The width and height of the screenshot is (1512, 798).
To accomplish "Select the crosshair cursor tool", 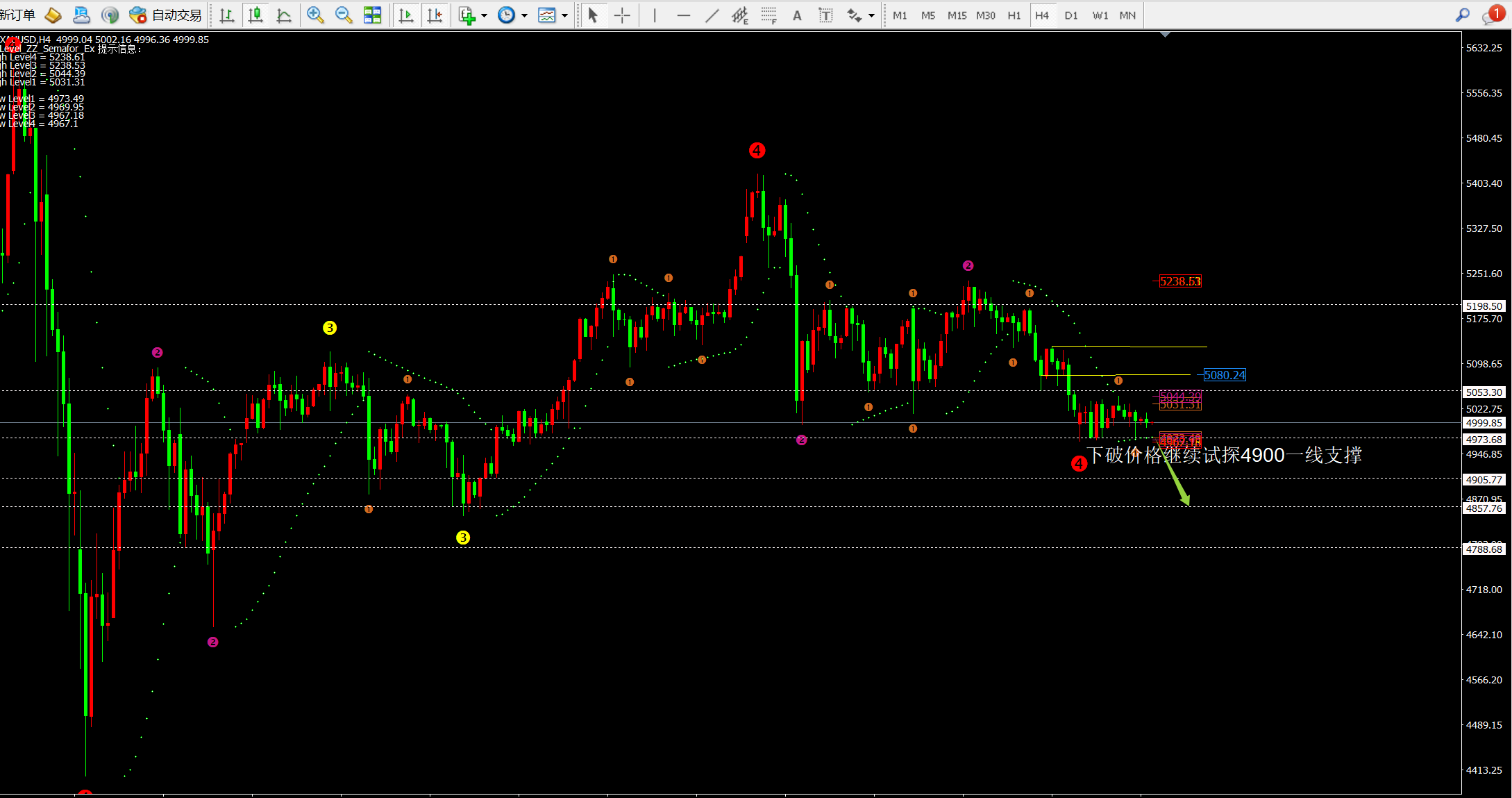I will pyautogui.click(x=622, y=15).
